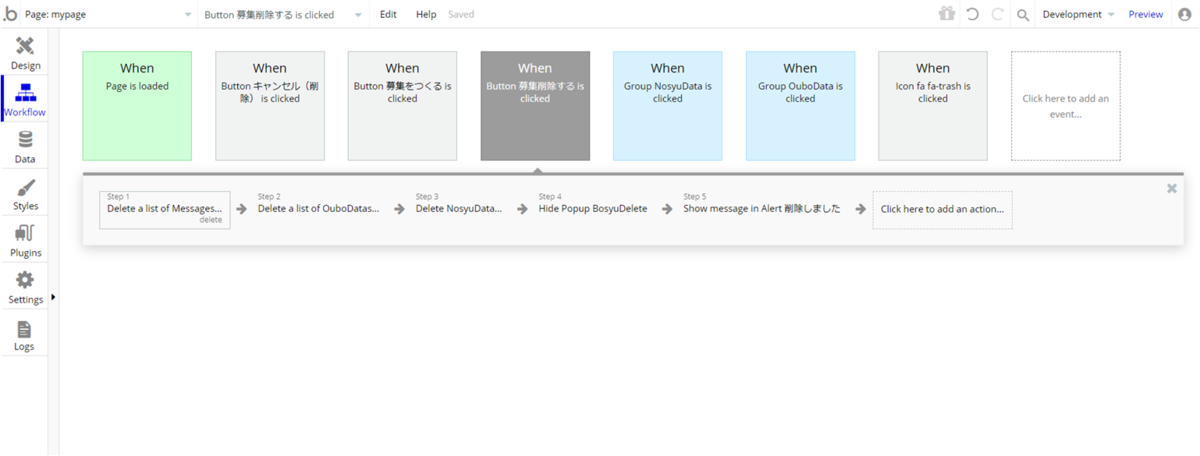The image size is (1200, 456).
Task: Click the gift box icon
Action: pyautogui.click(x=946, y=14)
